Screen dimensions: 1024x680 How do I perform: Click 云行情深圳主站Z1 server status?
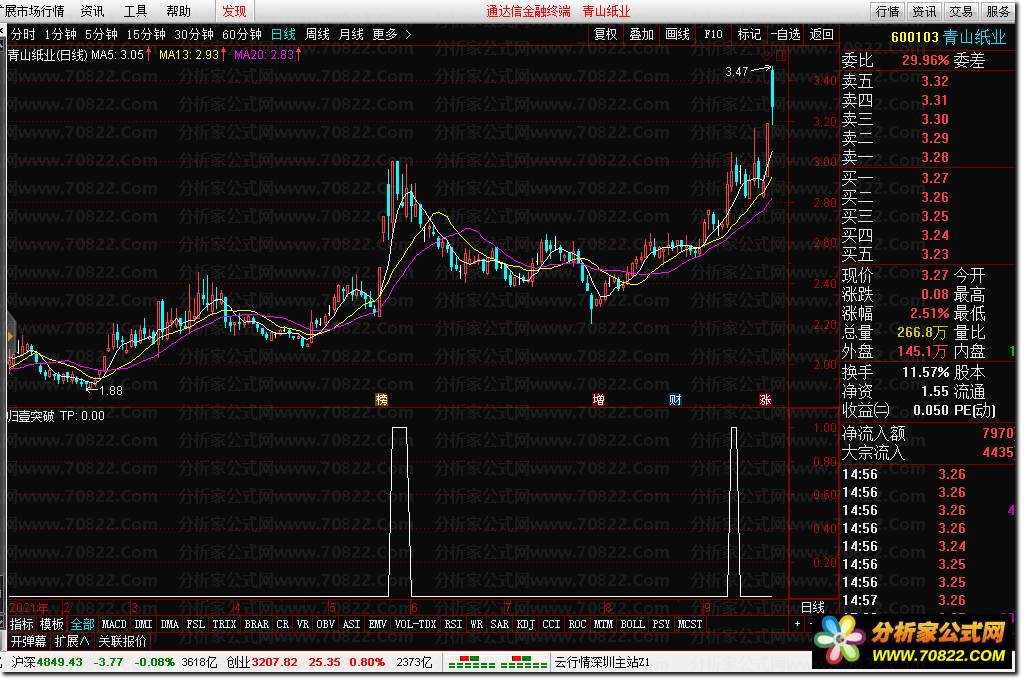602,662
